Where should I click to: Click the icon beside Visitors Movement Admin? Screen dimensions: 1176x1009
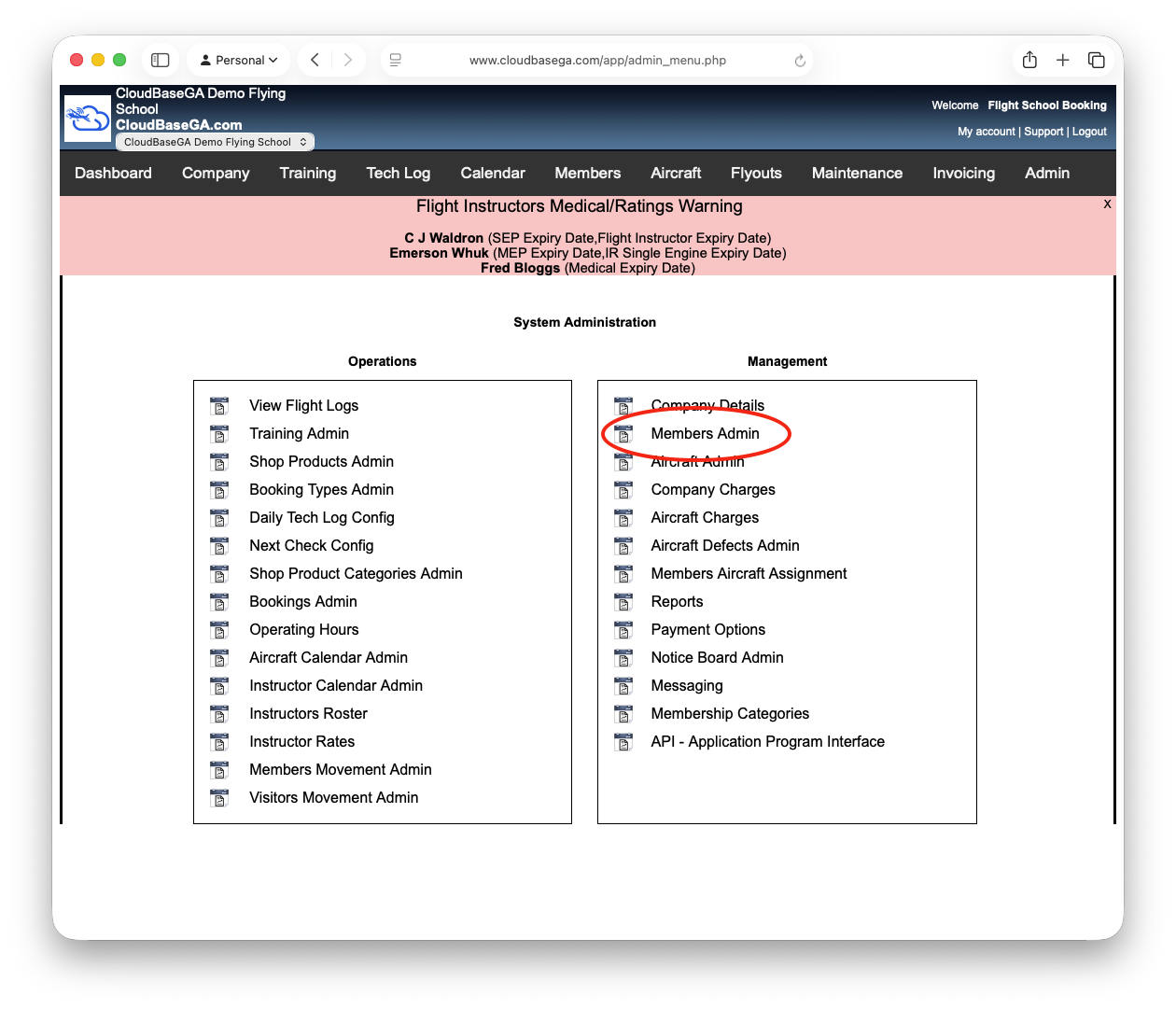219,798
